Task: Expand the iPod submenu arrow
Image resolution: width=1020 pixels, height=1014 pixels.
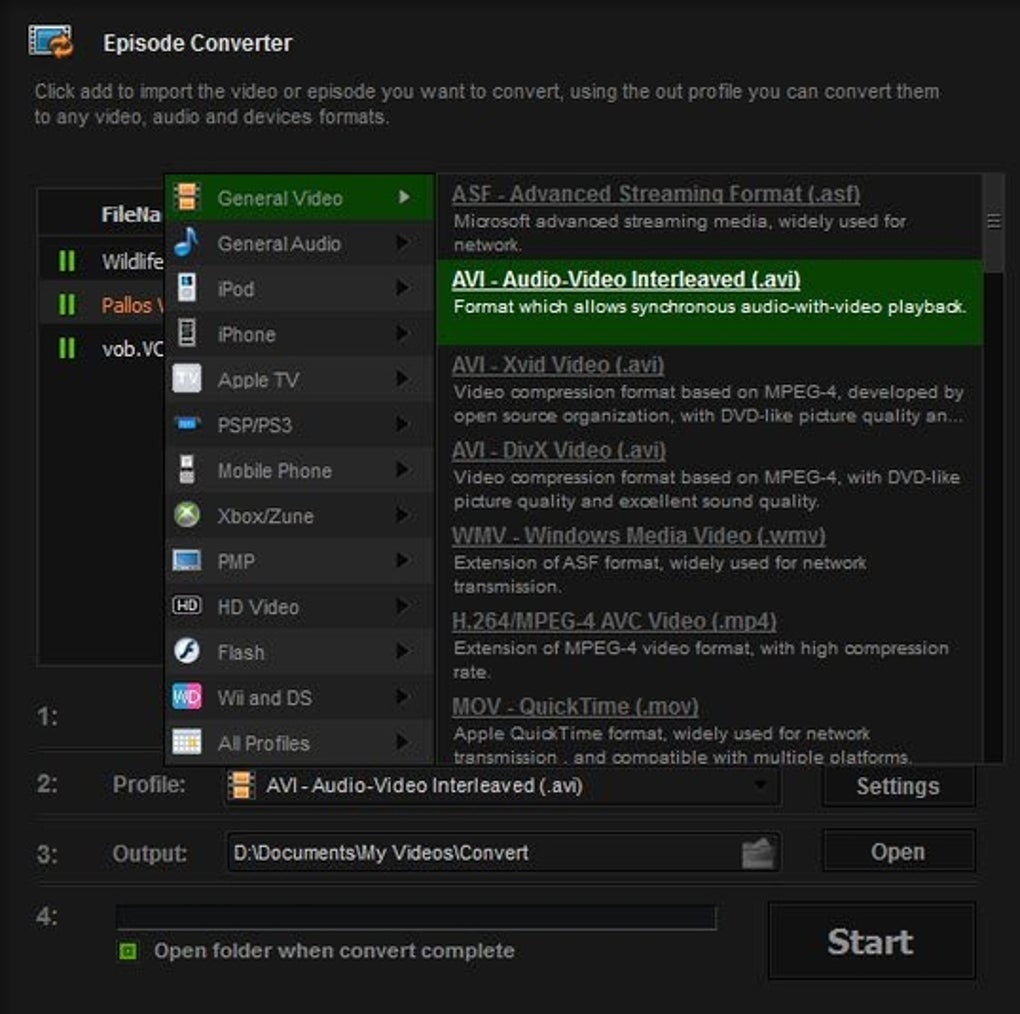Action: pos(403,288)
